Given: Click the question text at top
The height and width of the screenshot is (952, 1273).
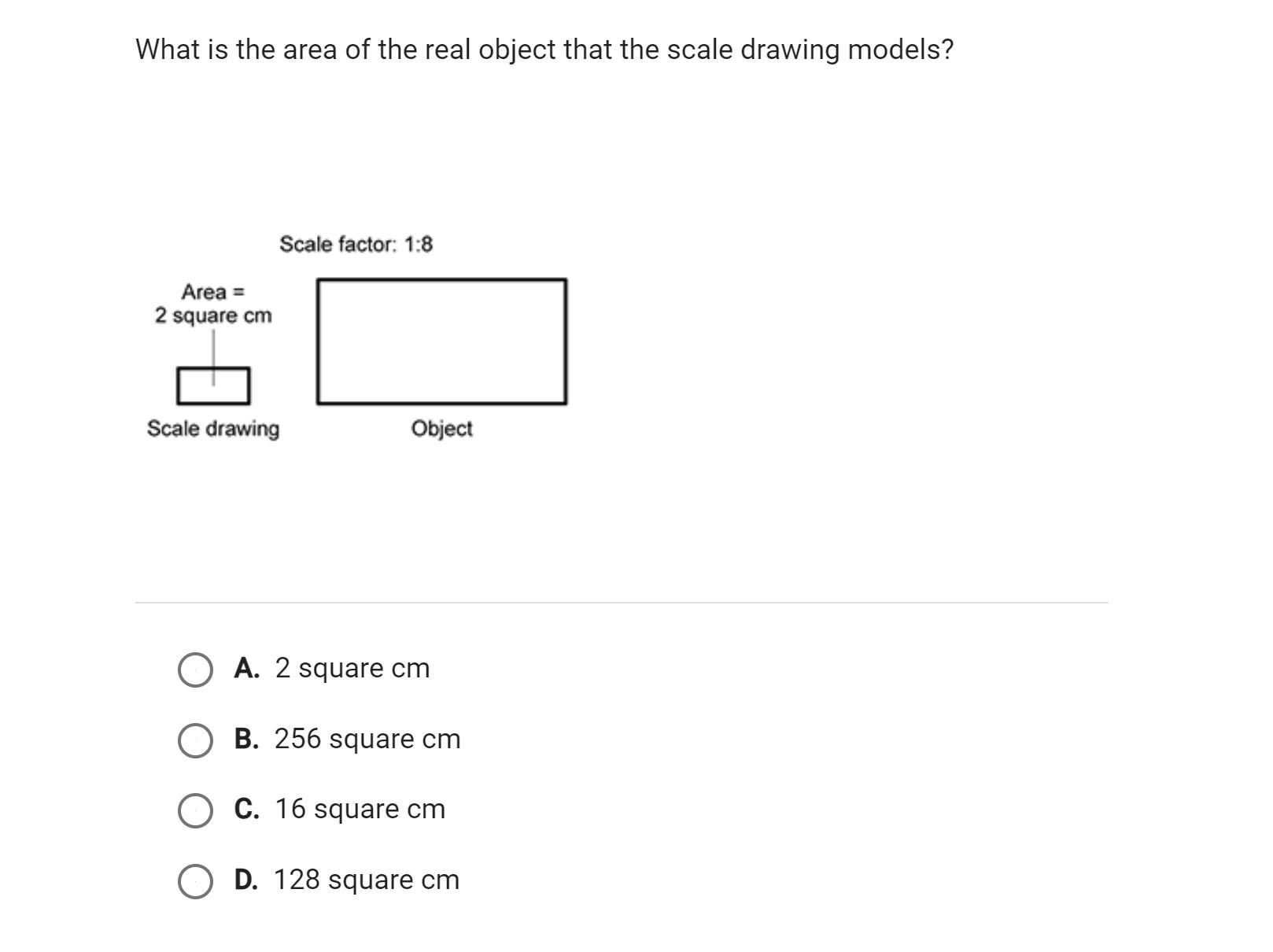Looking at the screenshot, I should pos(544,50).
